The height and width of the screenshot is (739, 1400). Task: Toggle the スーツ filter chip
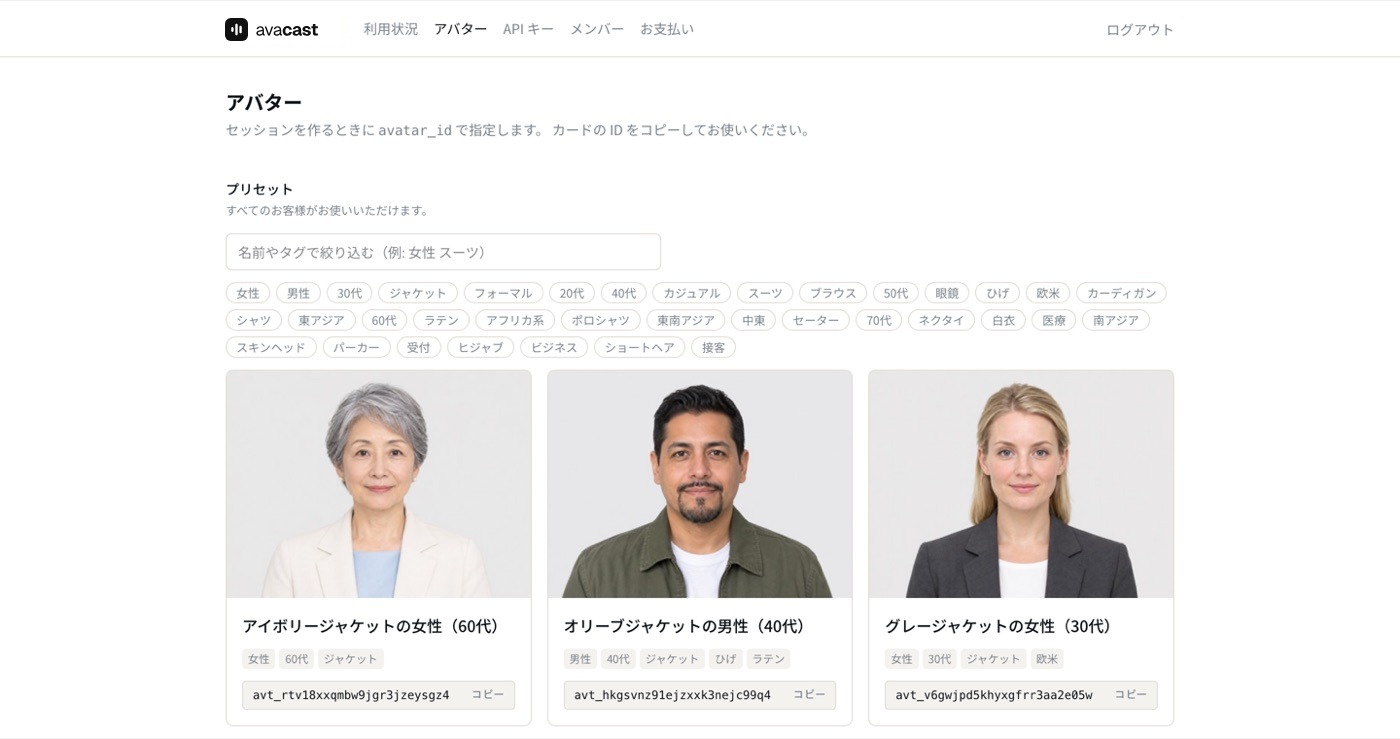(765, 293)
